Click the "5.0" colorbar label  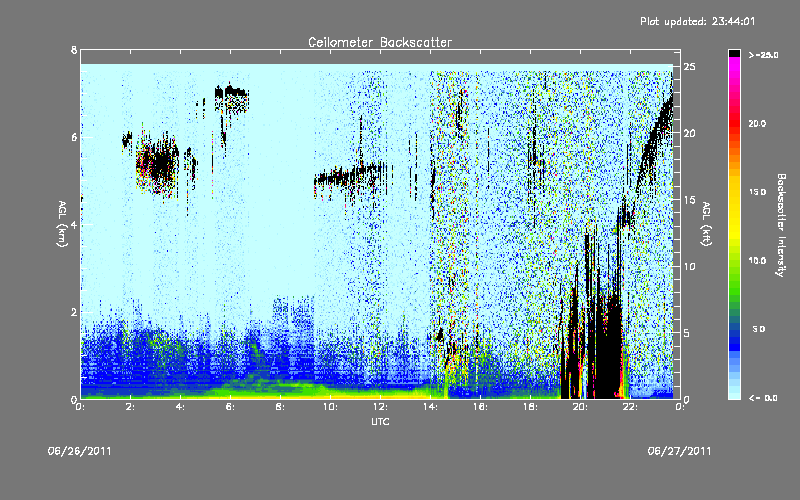(759, 329)
